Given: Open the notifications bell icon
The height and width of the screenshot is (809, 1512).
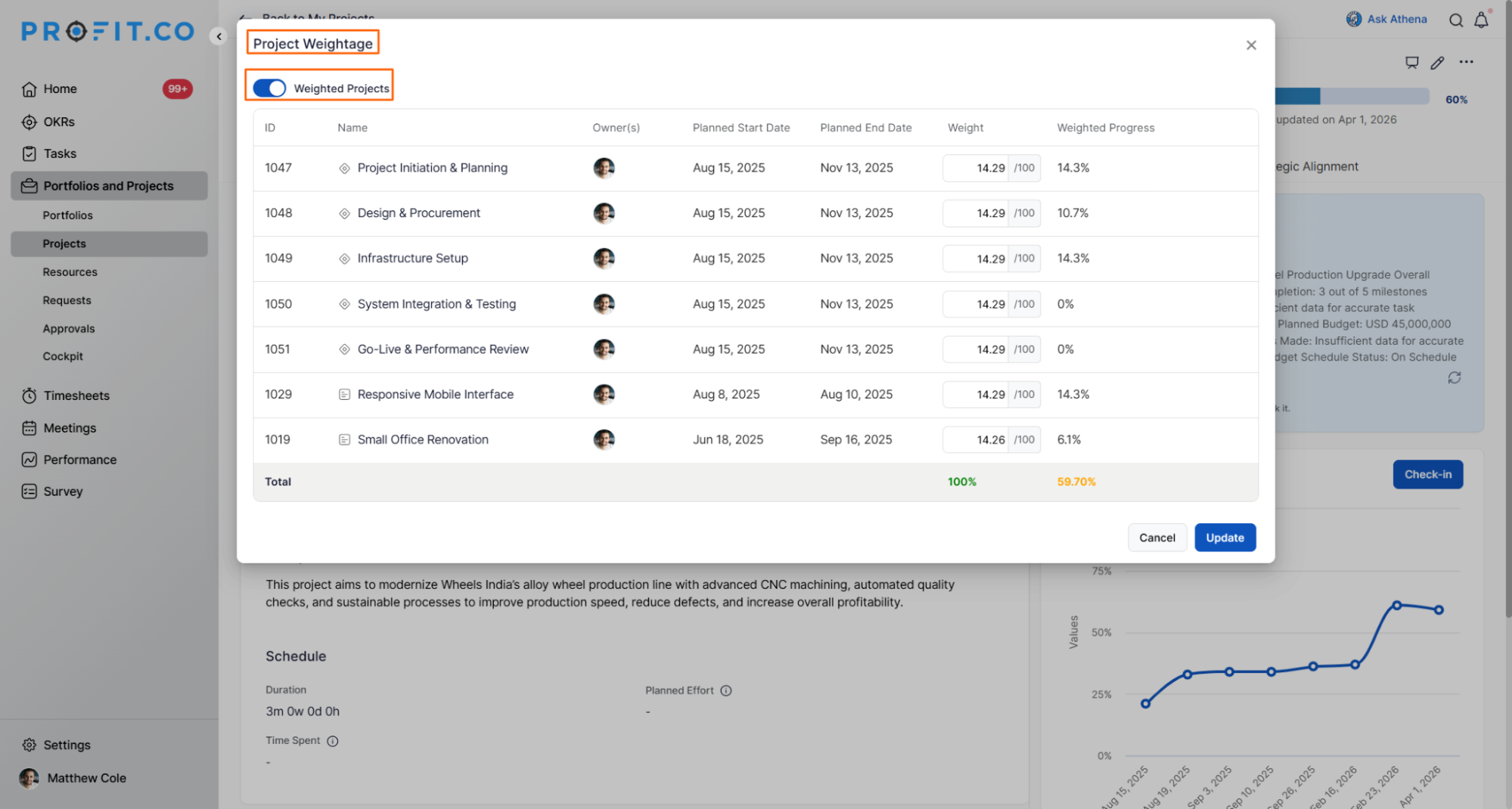Looking at the screenshot, I should pyautogui.click(x=1481, y=20).
